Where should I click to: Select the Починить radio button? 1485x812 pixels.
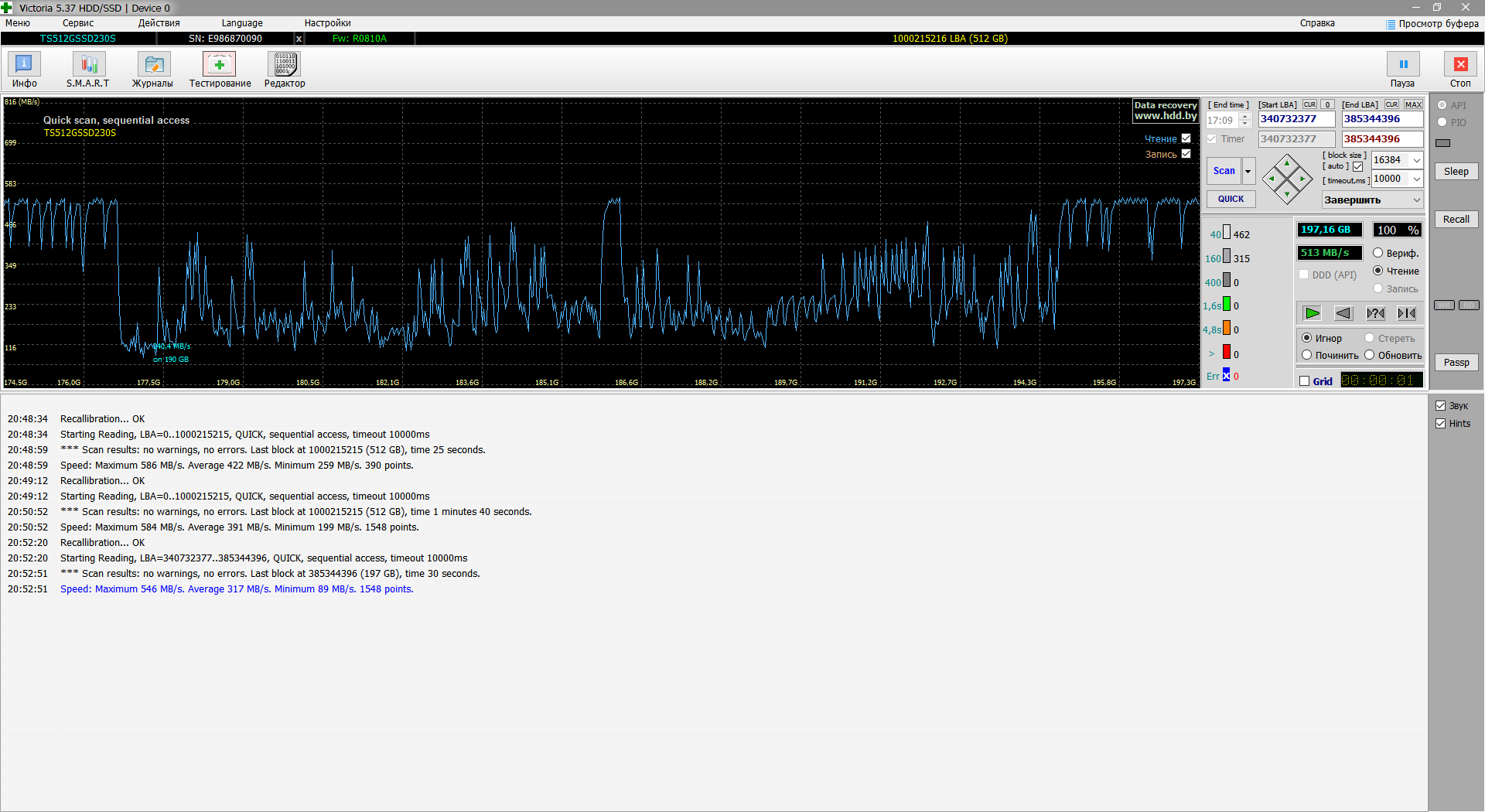tap(1306, 355)
